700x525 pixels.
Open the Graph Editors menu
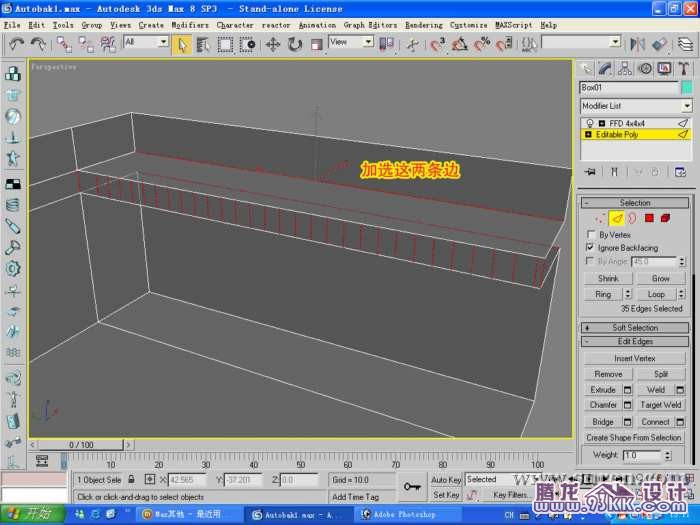371,25
